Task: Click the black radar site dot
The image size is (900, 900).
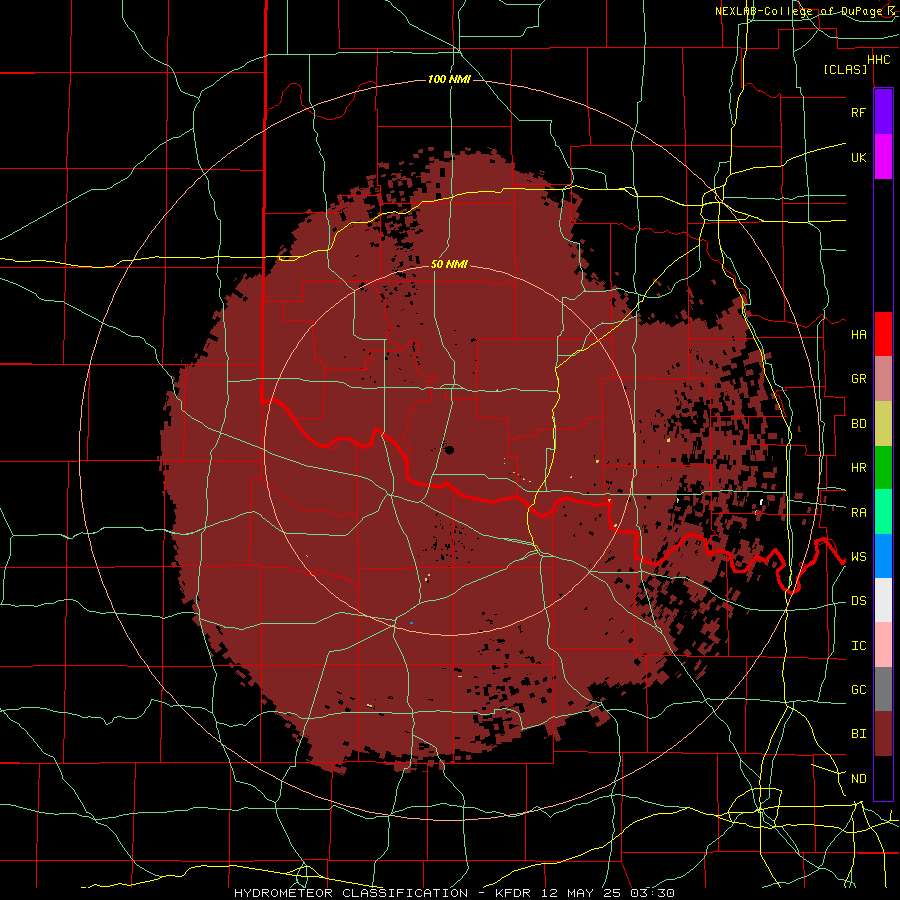Action: coord(449,449)
